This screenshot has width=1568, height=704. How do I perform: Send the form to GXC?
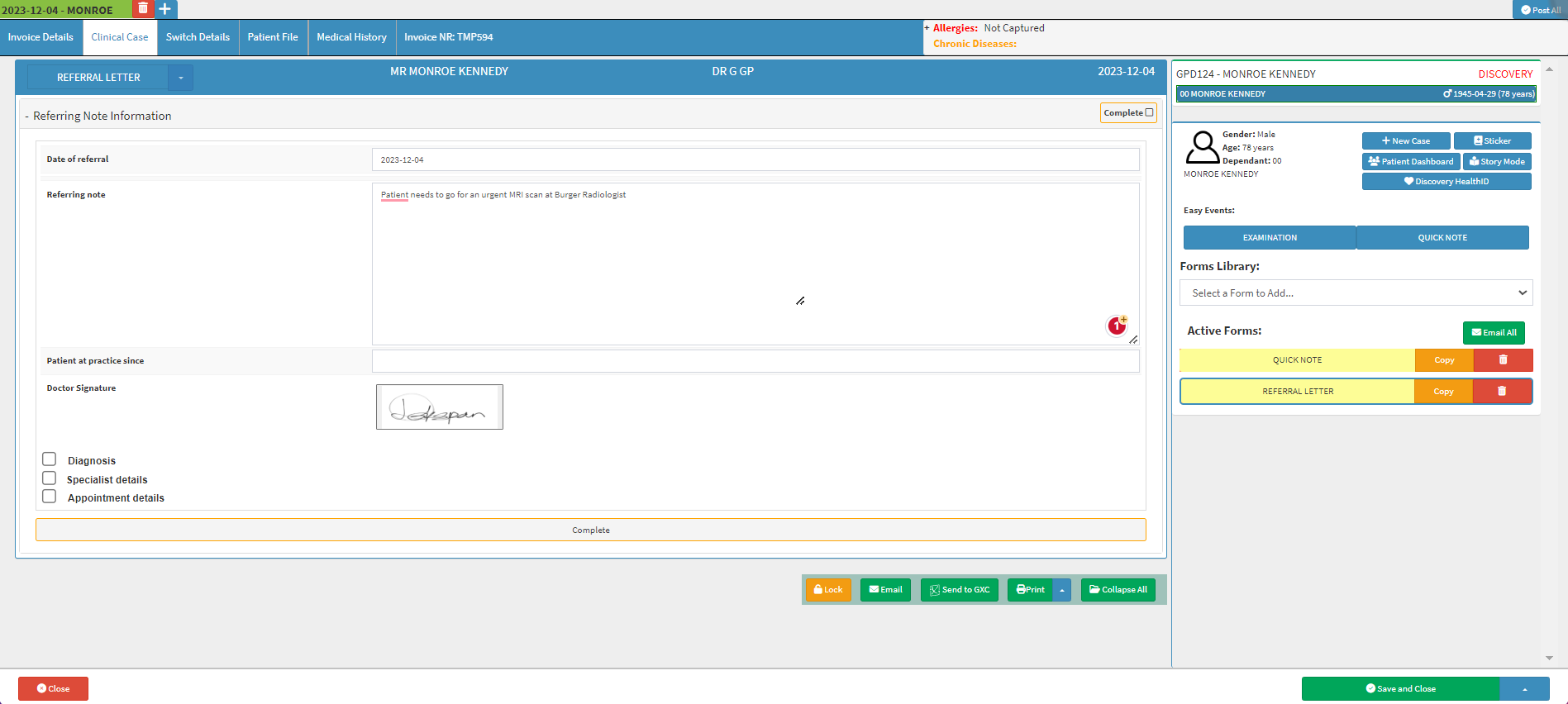click(x=959, y=590)
